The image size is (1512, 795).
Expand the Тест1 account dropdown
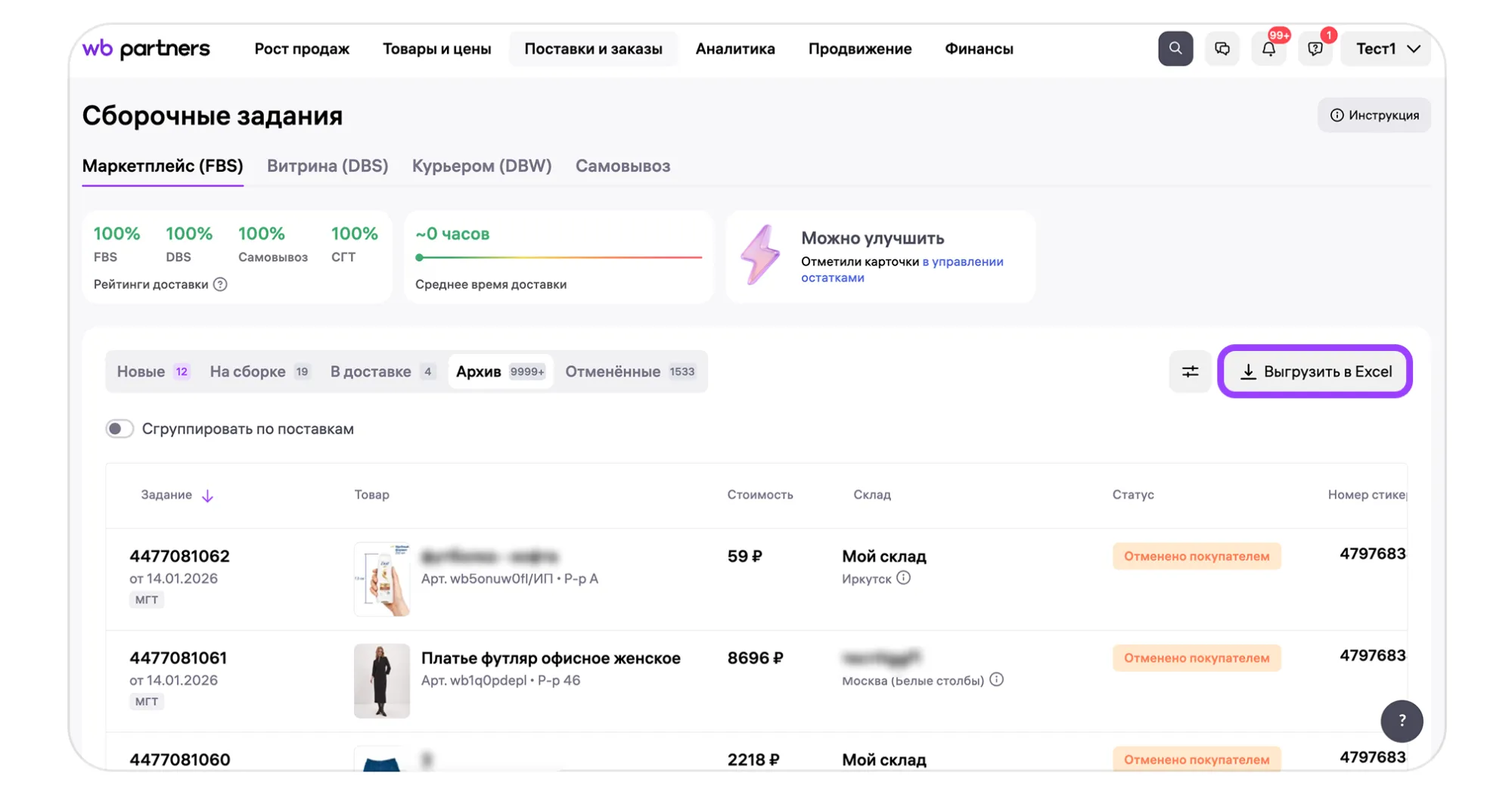pyautogui.click(x=1386, y=49)
